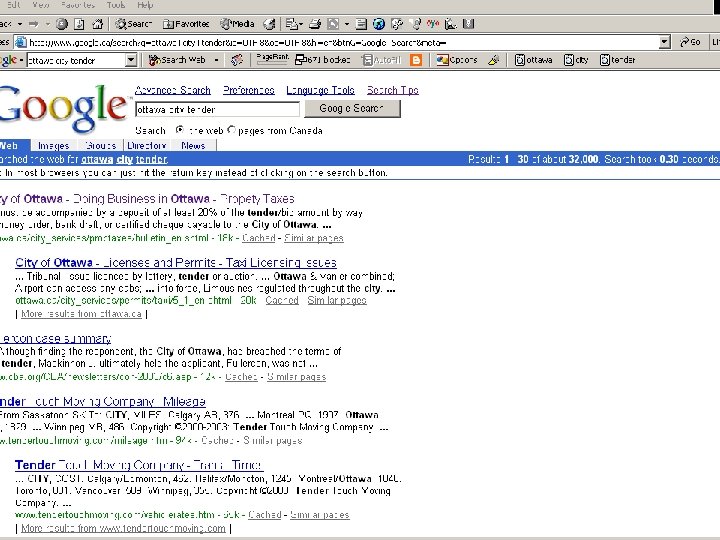Click the Discuss toolbar icon

tap(361, 24)
